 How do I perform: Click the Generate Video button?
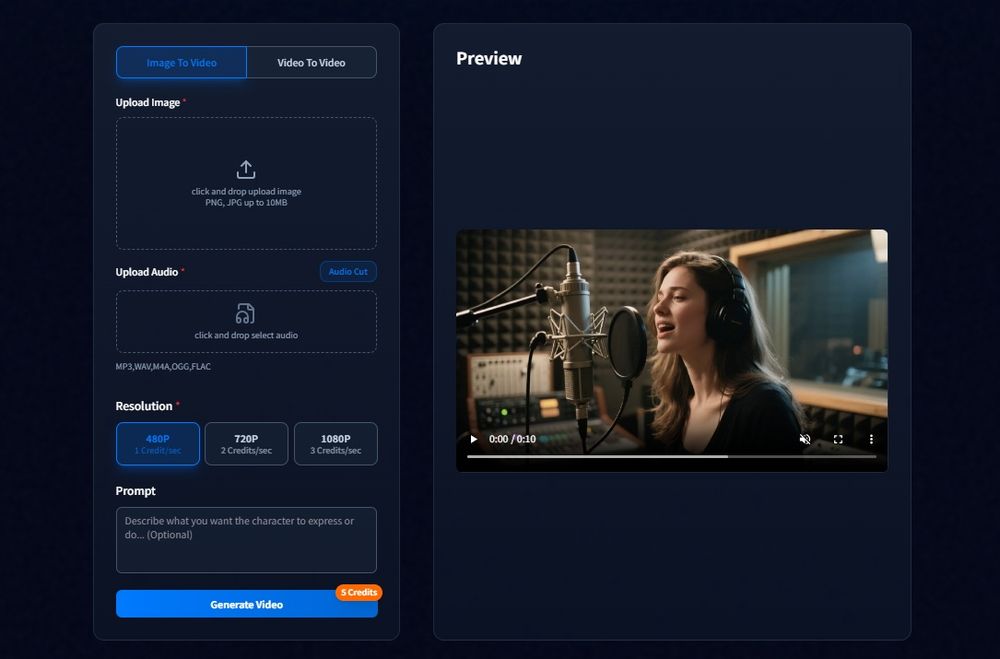246,604
